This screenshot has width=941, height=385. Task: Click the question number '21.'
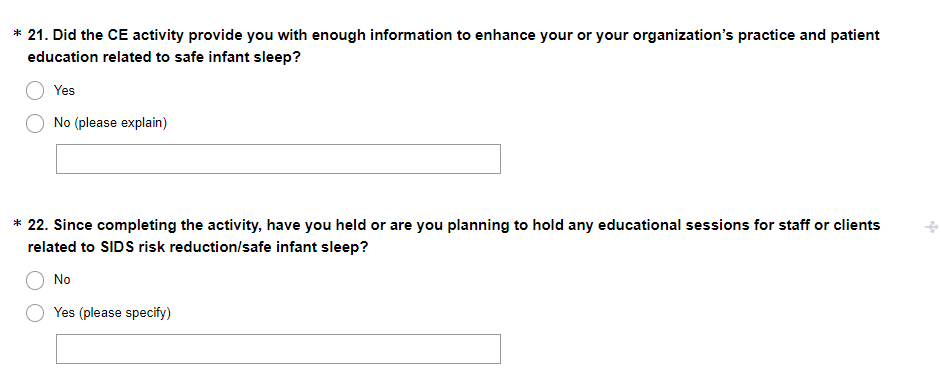(x=38, y=35)
